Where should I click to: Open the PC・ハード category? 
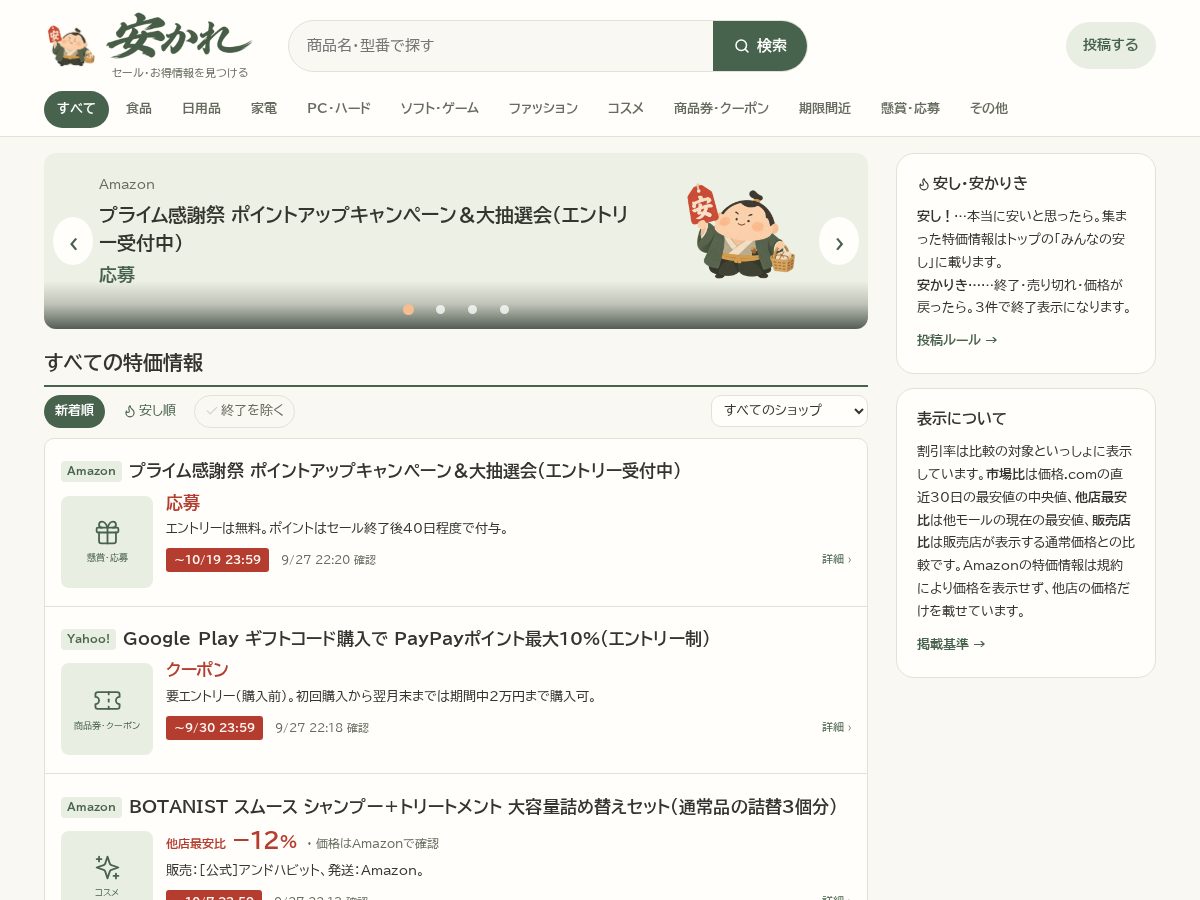[339, 109]
